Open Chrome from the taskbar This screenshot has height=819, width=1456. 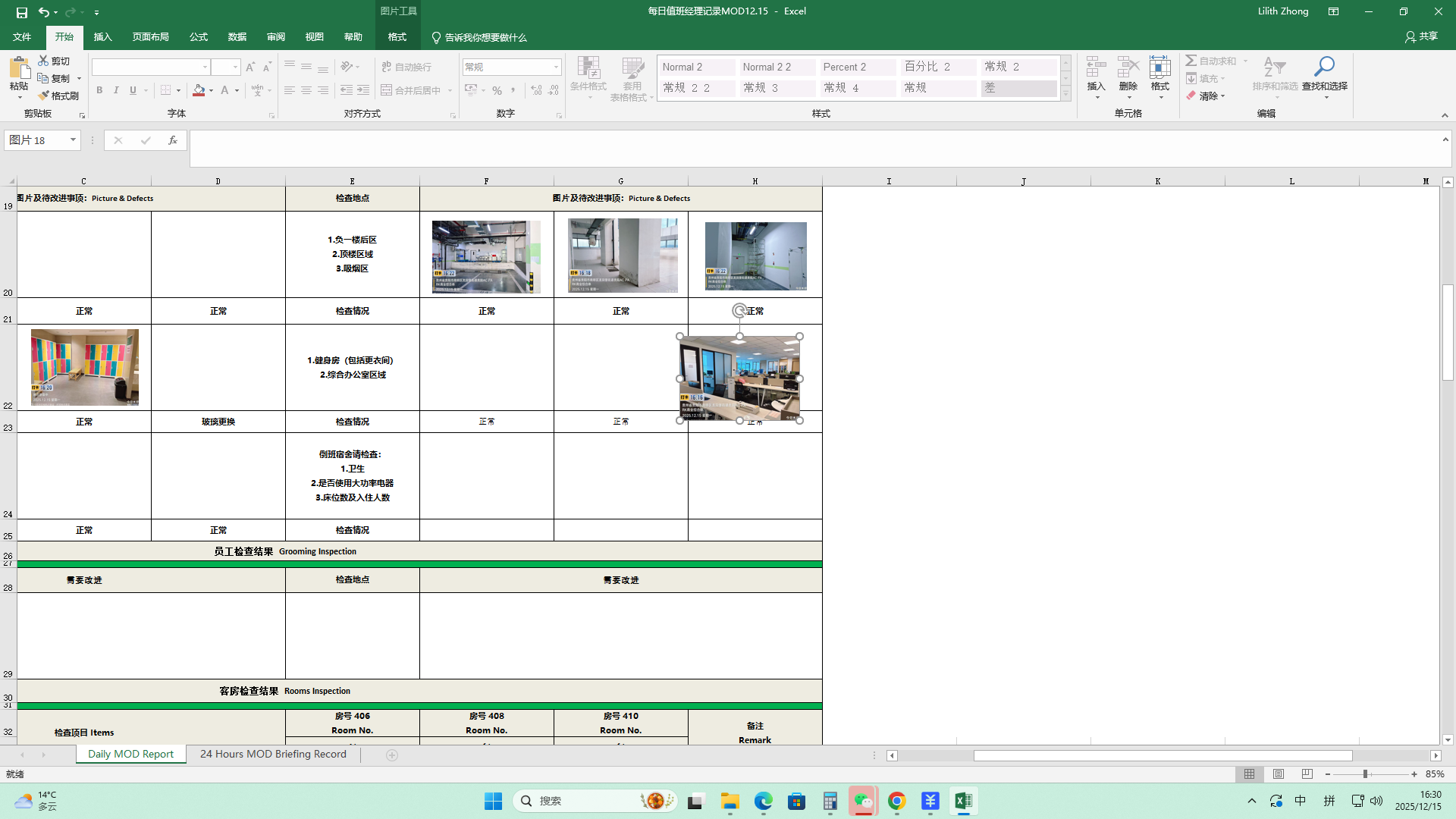click(x=896, y=801)
